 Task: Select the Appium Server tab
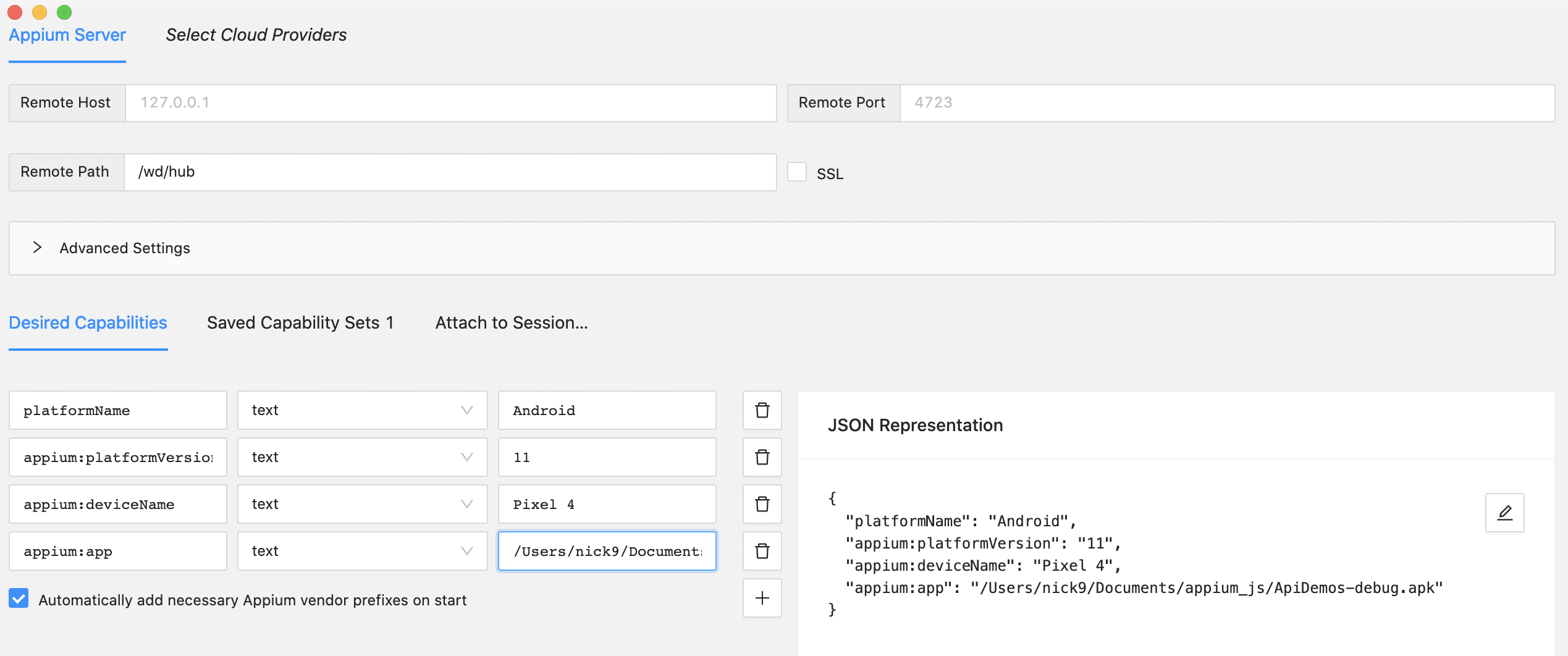(67, 35)
